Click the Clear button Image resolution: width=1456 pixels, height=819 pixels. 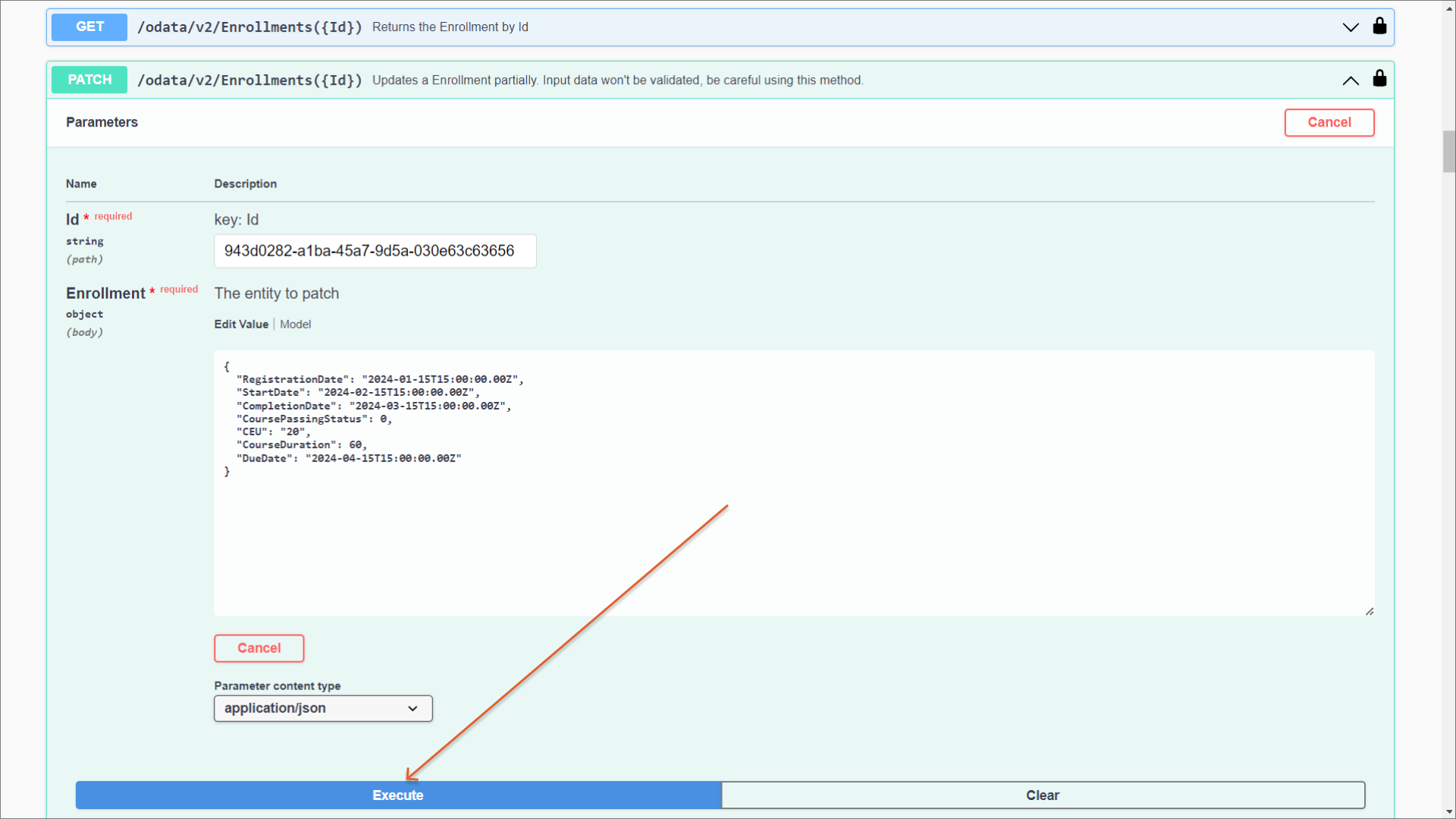click(1043, 795)
